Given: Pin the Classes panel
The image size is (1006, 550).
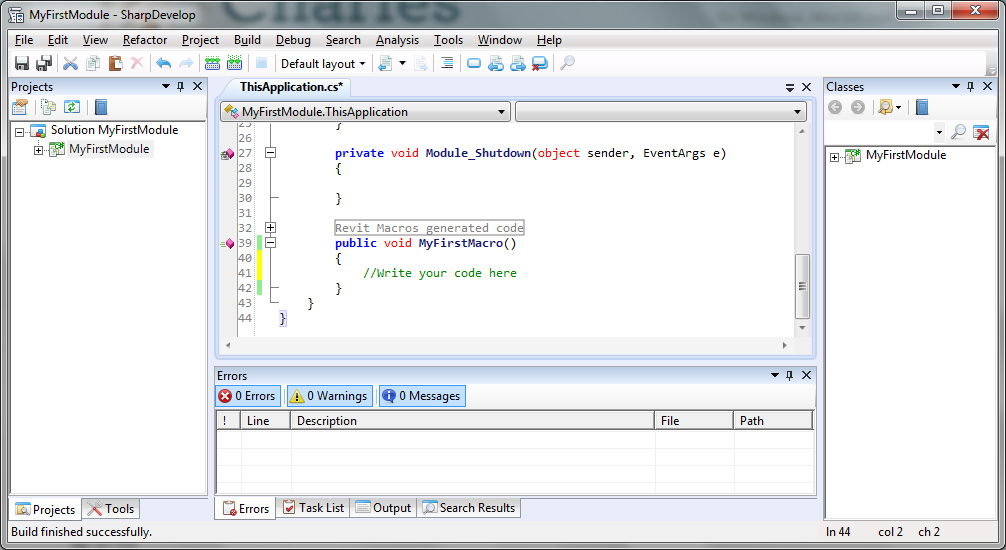Looking at the screenshot, I should 971,86.
